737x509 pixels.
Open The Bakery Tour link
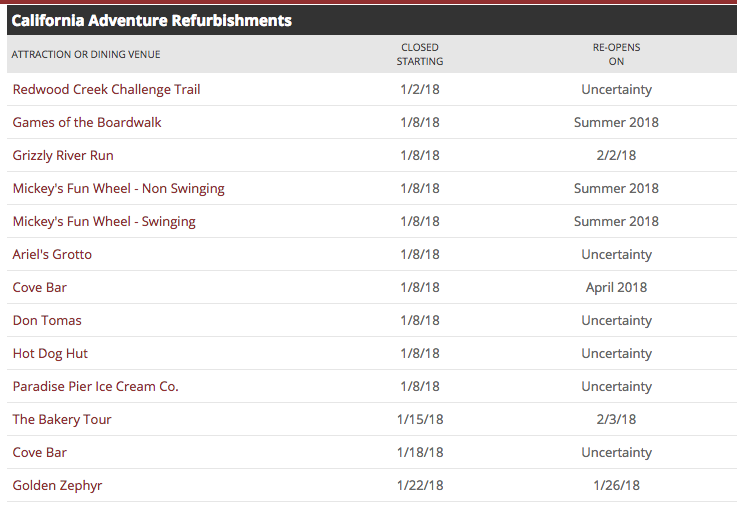[x=62, y=419]
